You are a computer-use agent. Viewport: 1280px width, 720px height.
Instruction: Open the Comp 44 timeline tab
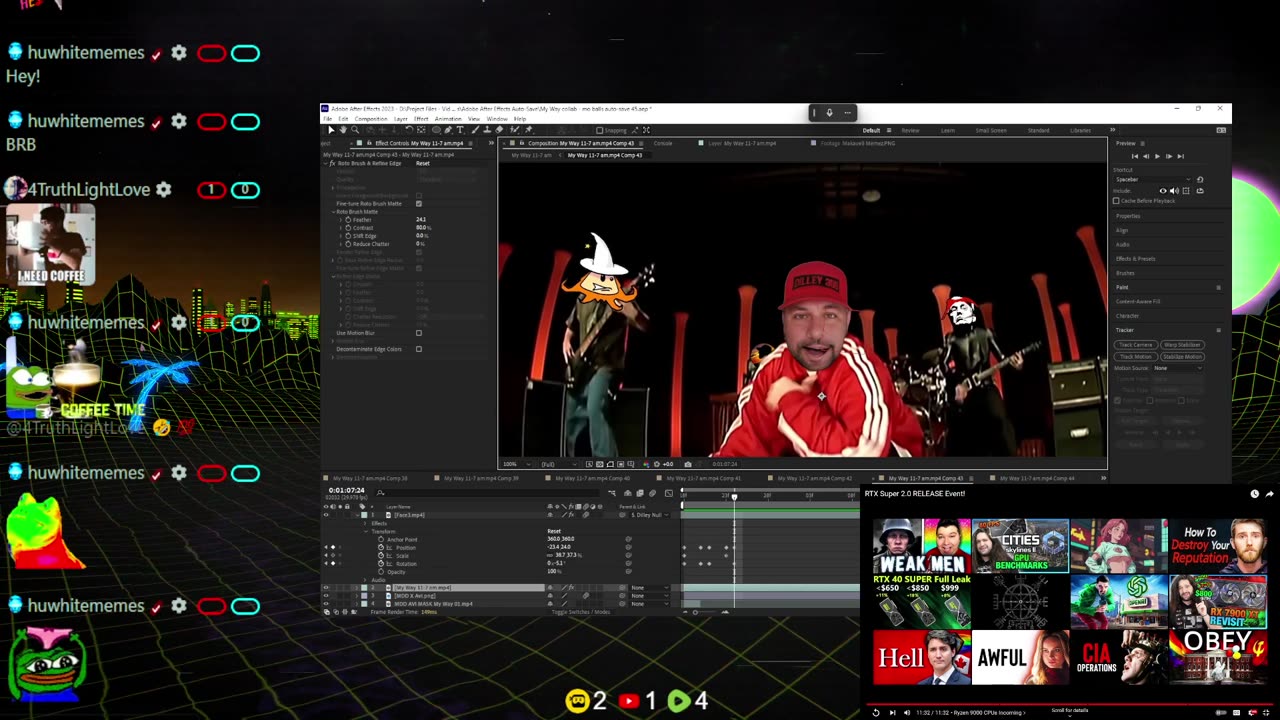click(x=1037, y=478)
